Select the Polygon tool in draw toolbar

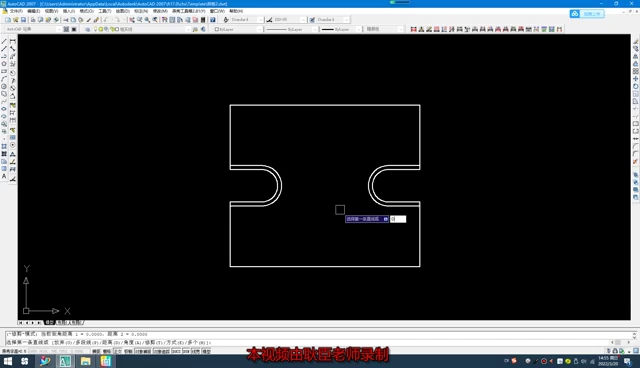tap(4, 64)
